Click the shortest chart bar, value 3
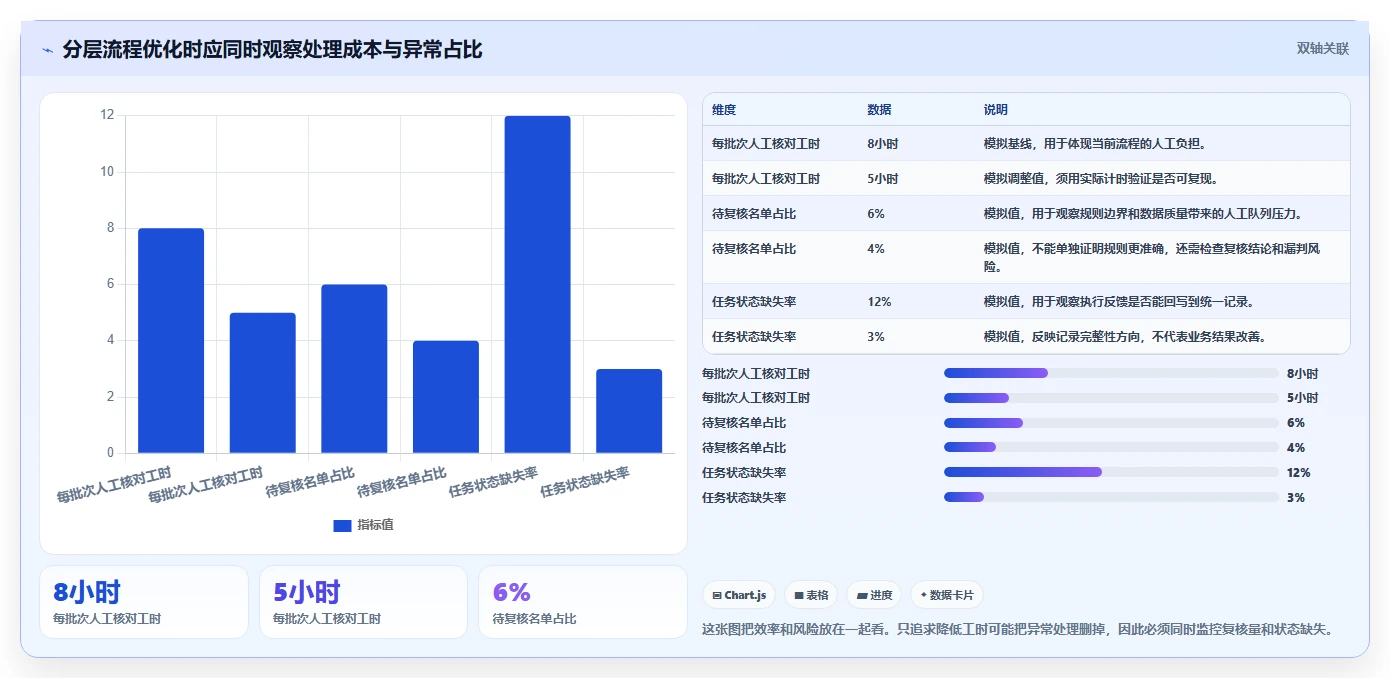 coord(629,411)
